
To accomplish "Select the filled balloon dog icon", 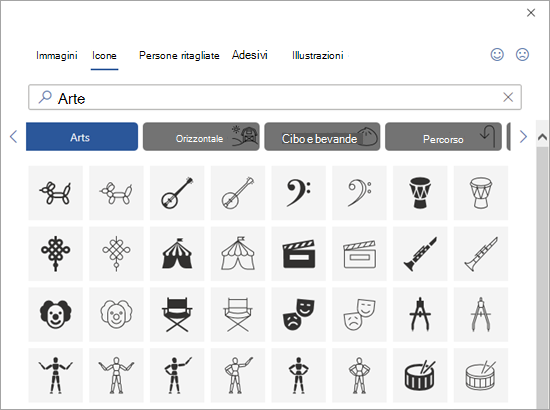I will 55,193.
